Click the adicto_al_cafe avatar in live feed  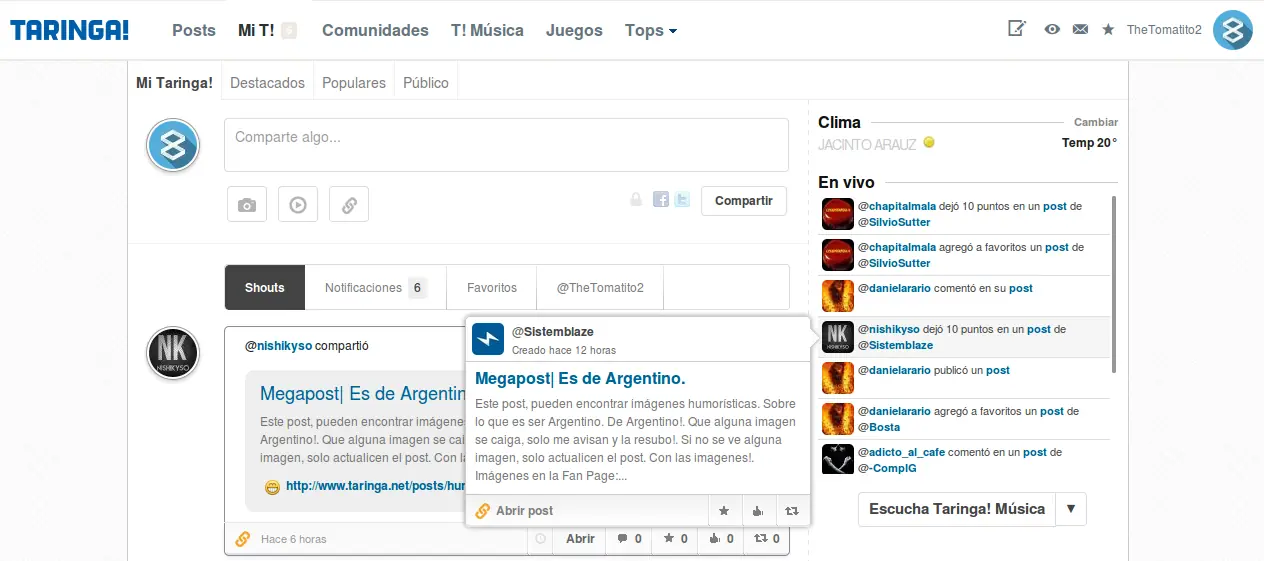[837, 459]
